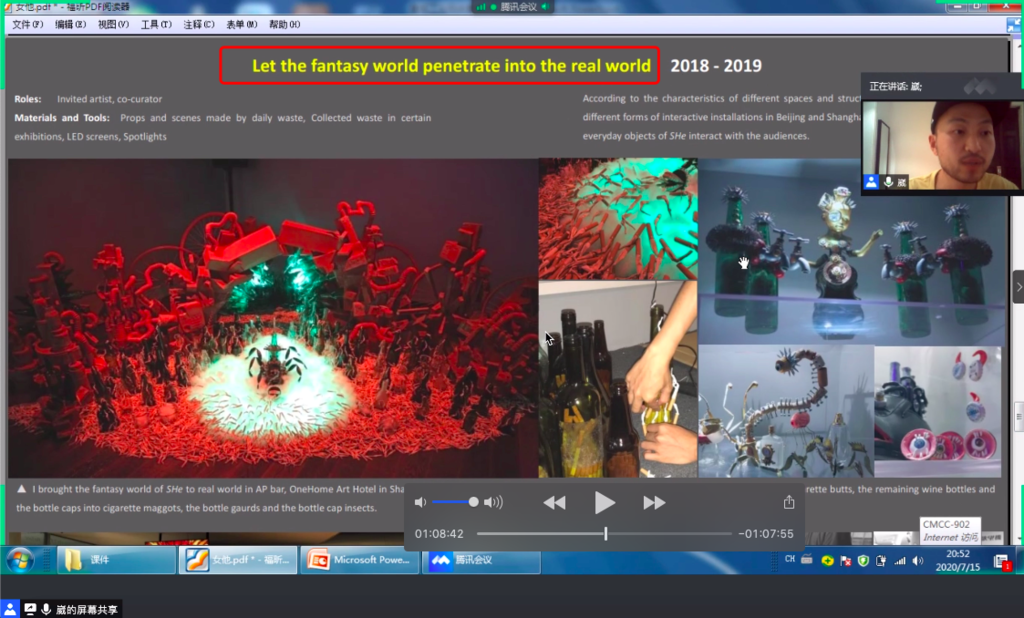Click the large red-lit installation photo

click(273, 318)
